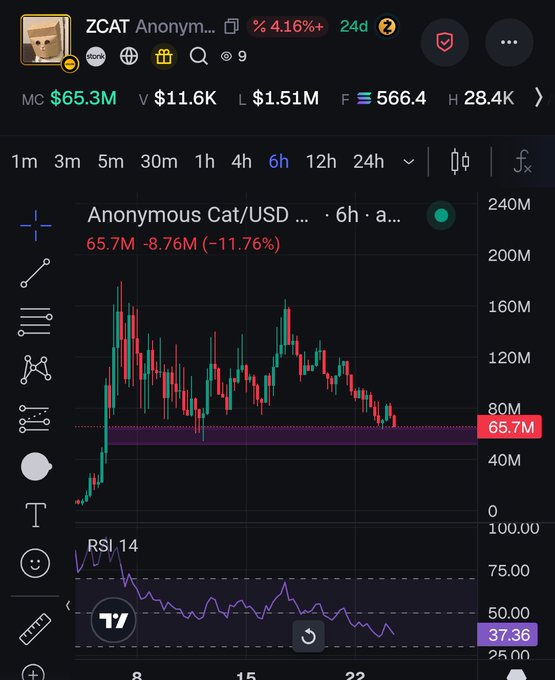Tap the 24d token age label
The height and width of the screenshot is (680, 555).
354,26
